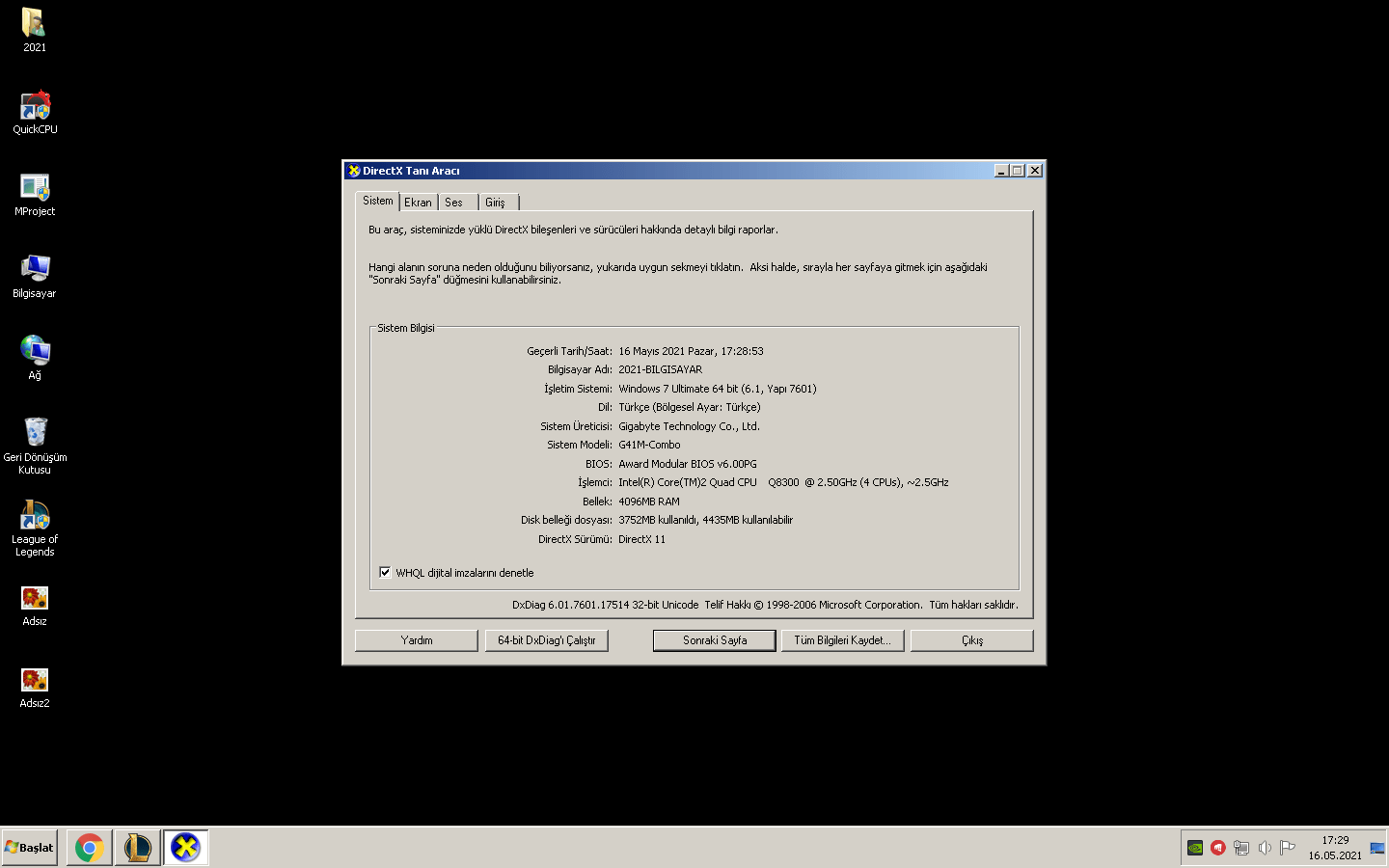This screenshot has width=1389, height=868.
Task: Close the DirectX Tanı Aracı window
Action: pyautogui.click(x=1035, y=171)
